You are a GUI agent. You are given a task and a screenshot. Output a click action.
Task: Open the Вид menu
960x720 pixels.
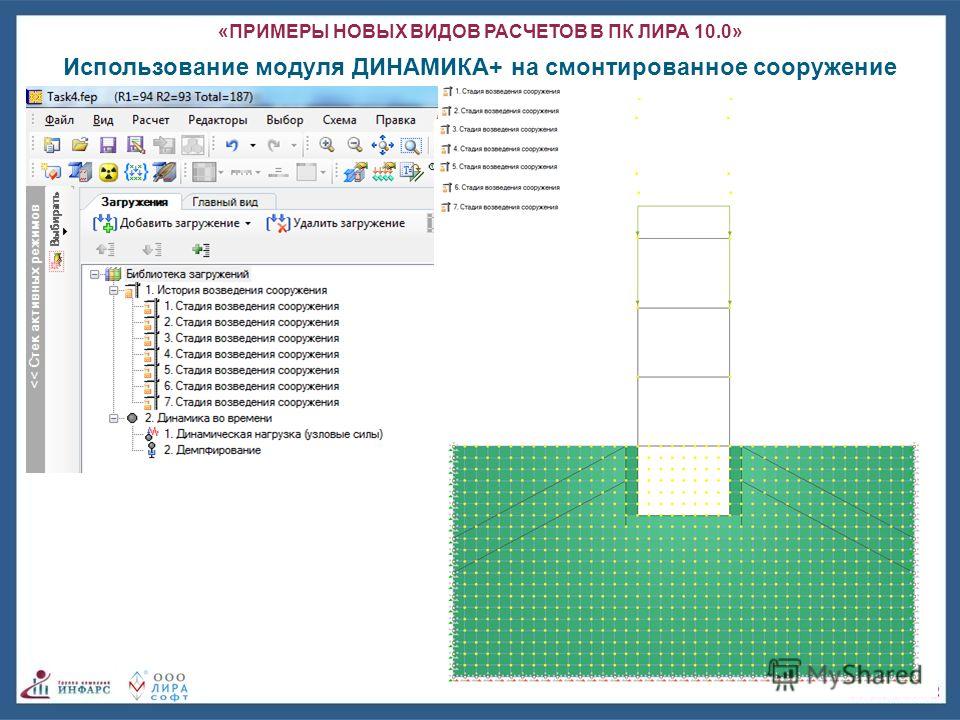click(103, 120)
